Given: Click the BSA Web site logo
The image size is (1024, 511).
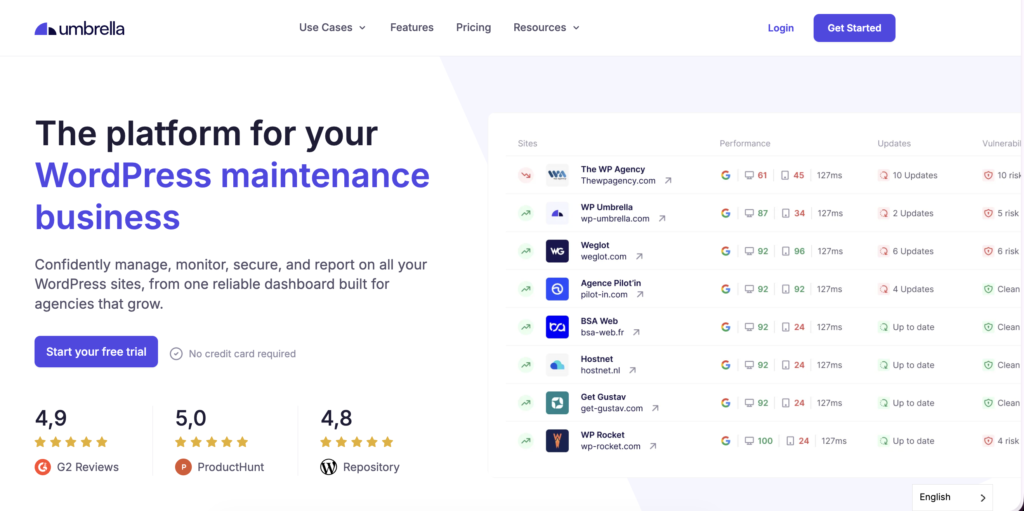Looking at the screenshot, I should coord(557,327).
